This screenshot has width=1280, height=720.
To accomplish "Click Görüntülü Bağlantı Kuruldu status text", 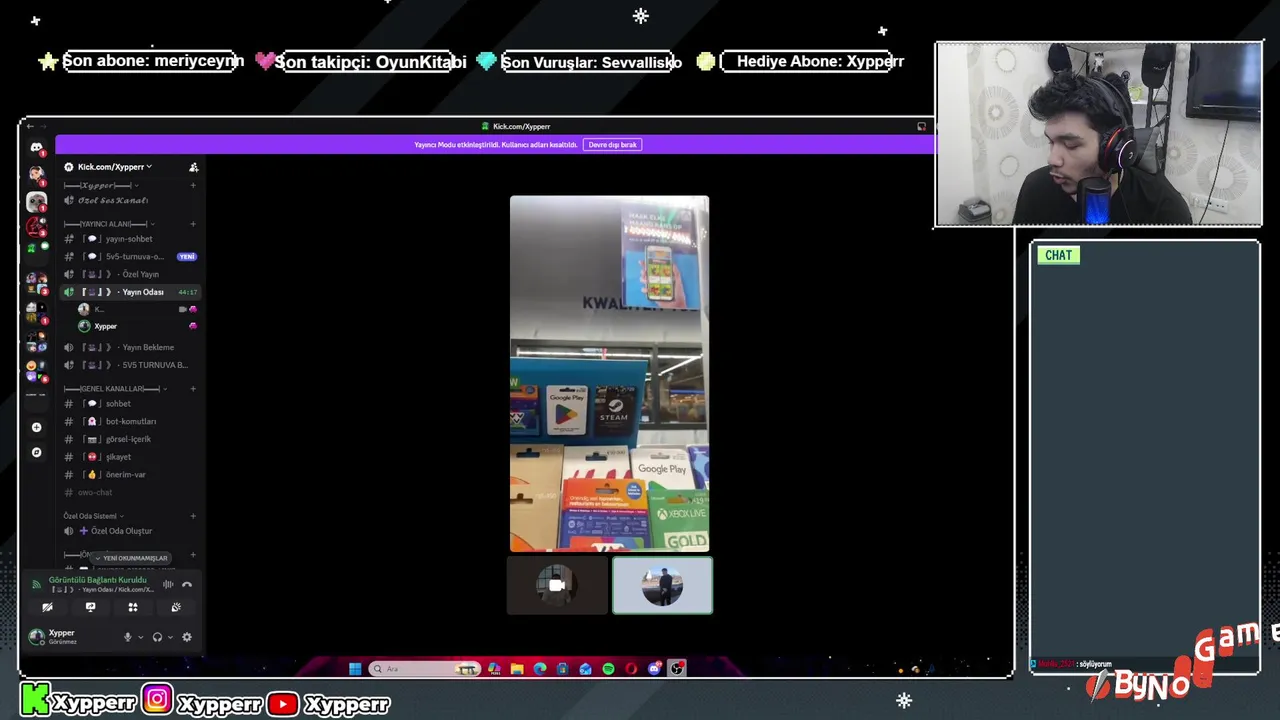I will [98, 580].
